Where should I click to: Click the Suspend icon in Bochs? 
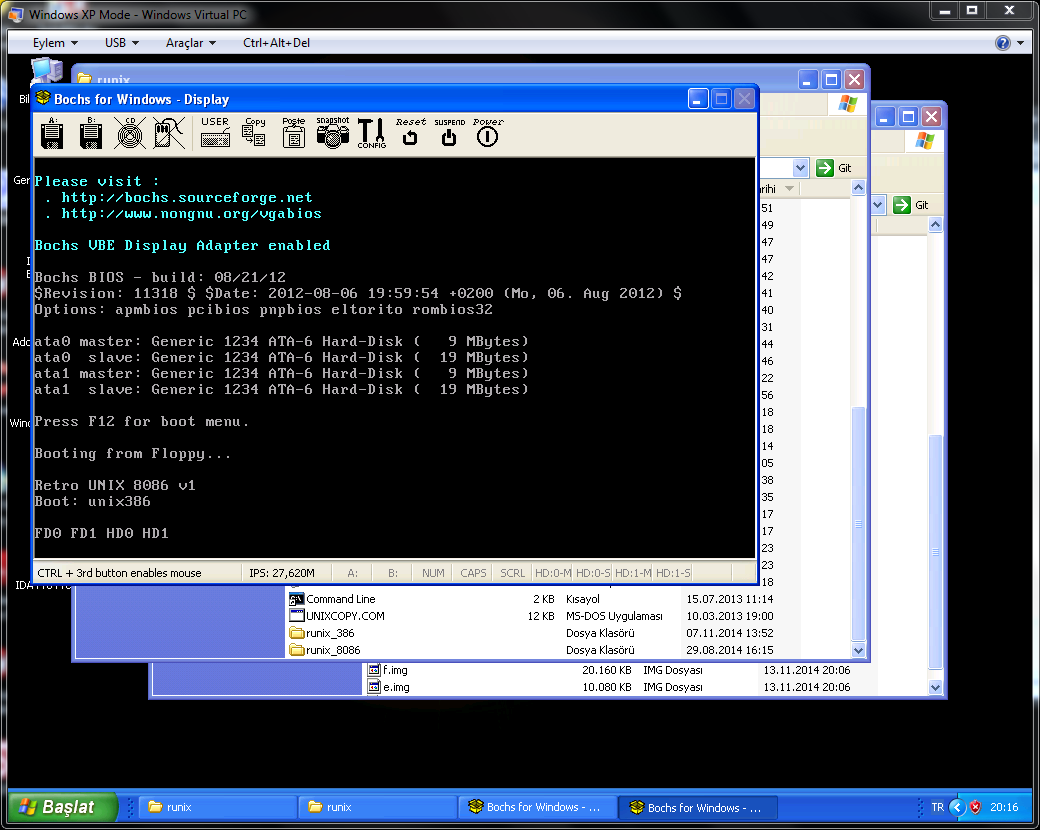pos(450,132)
